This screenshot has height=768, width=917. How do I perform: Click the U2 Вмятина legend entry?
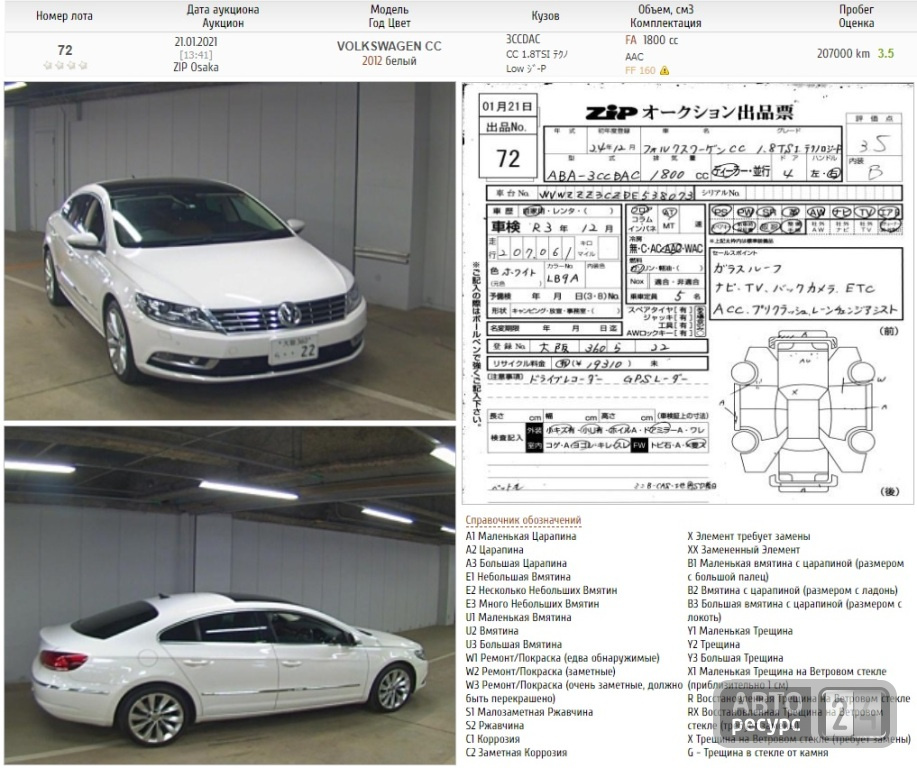click(492, 630)
